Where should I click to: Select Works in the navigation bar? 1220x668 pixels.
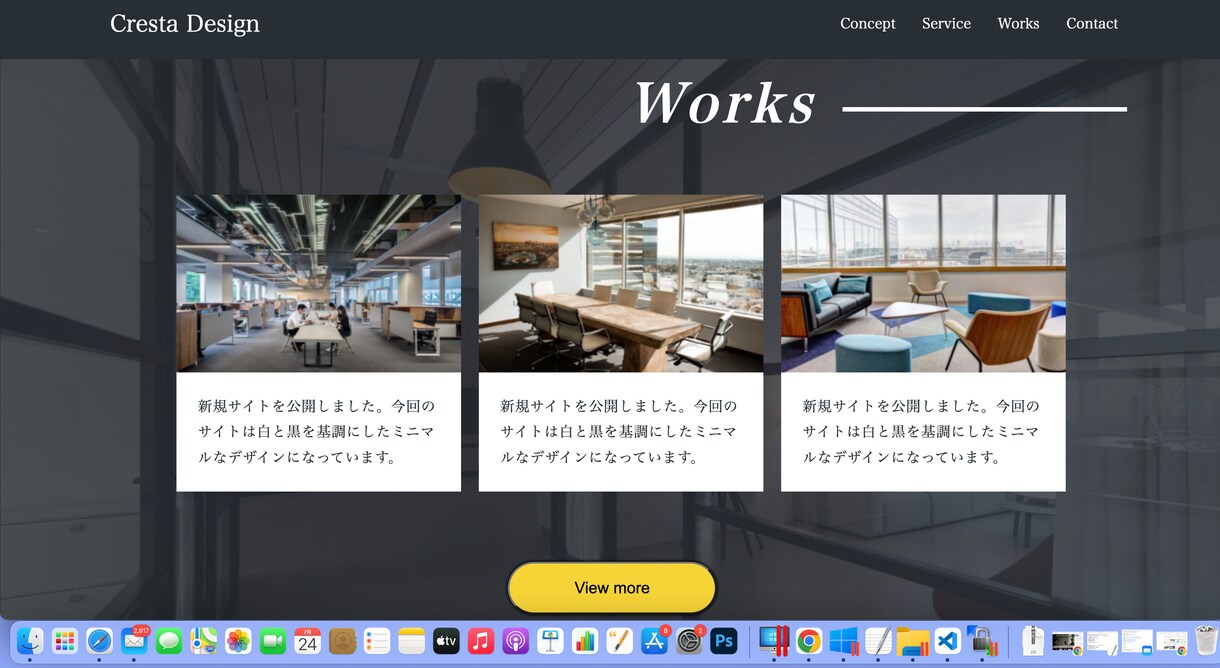tap(1018, 23)
